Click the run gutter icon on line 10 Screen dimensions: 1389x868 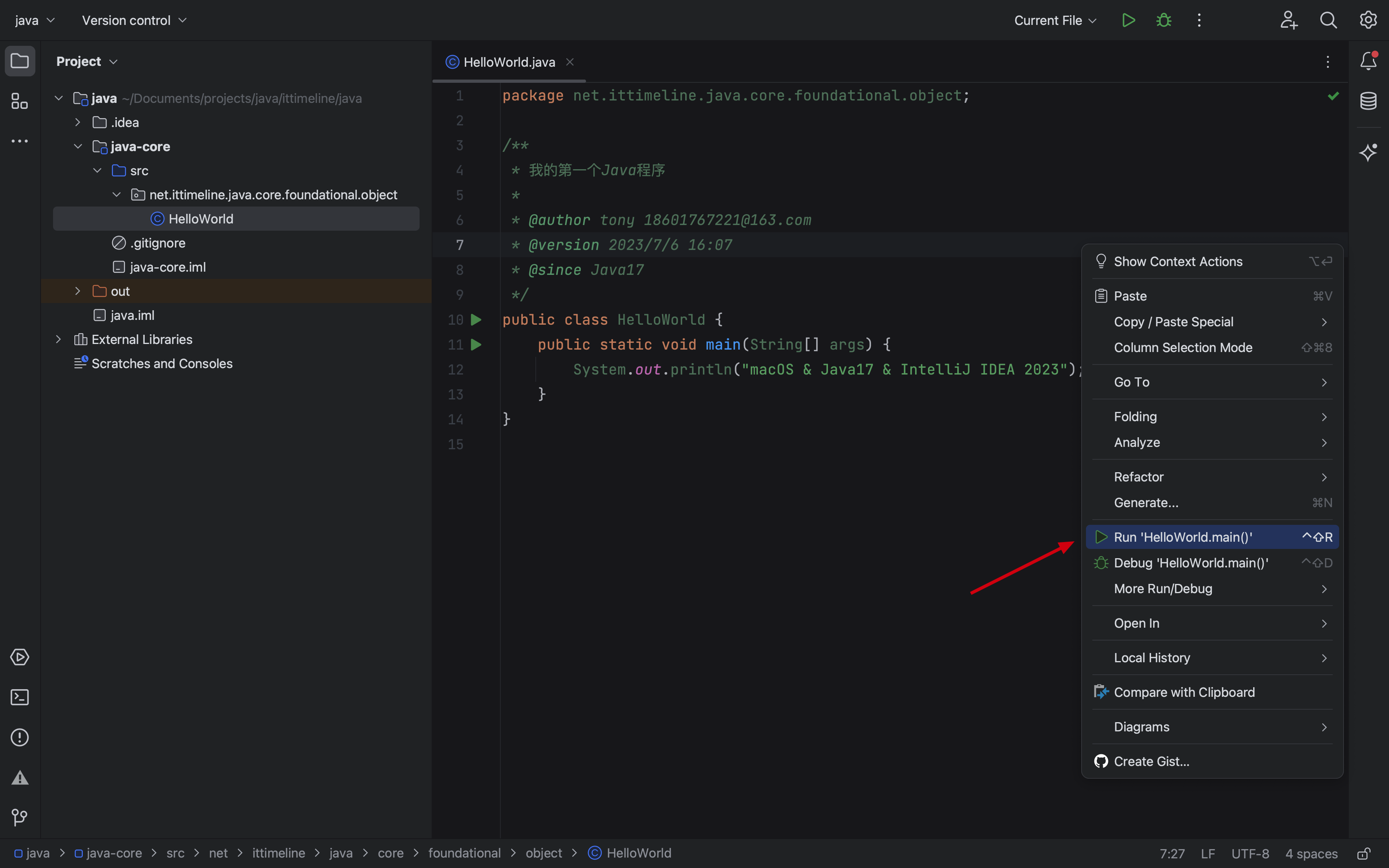coord(476,320)
